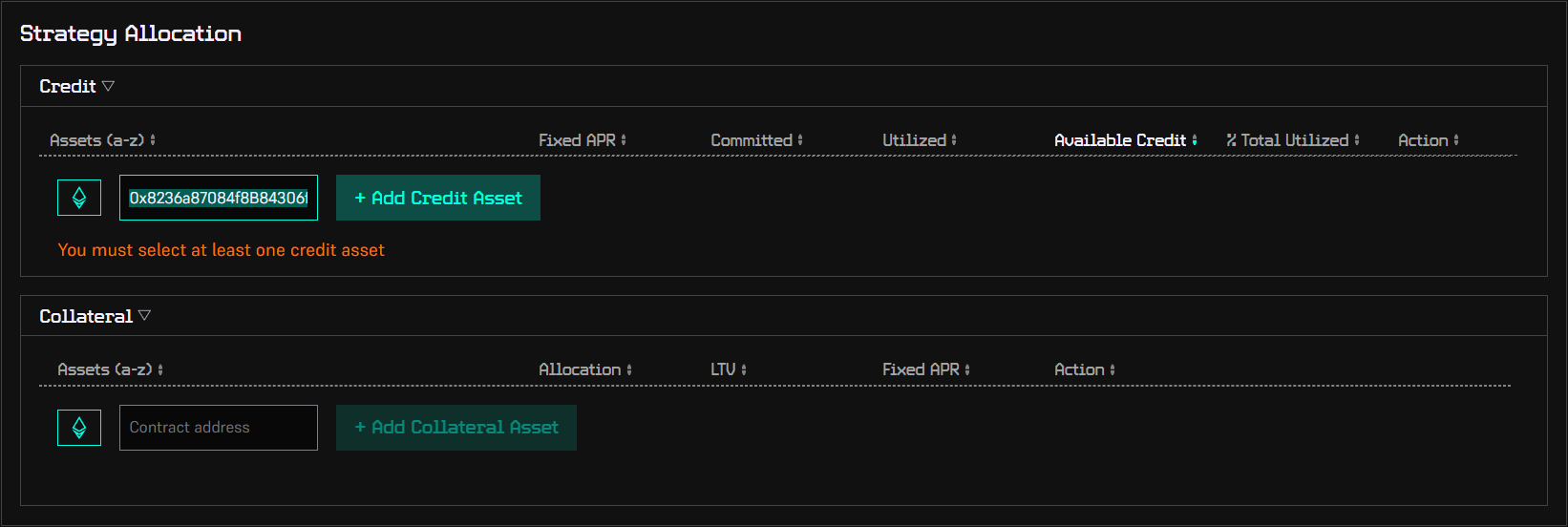The width and height of the screenshot is (1568, 527).
Task: Collapse the Collateral section triangle
Action: point(144,315)
